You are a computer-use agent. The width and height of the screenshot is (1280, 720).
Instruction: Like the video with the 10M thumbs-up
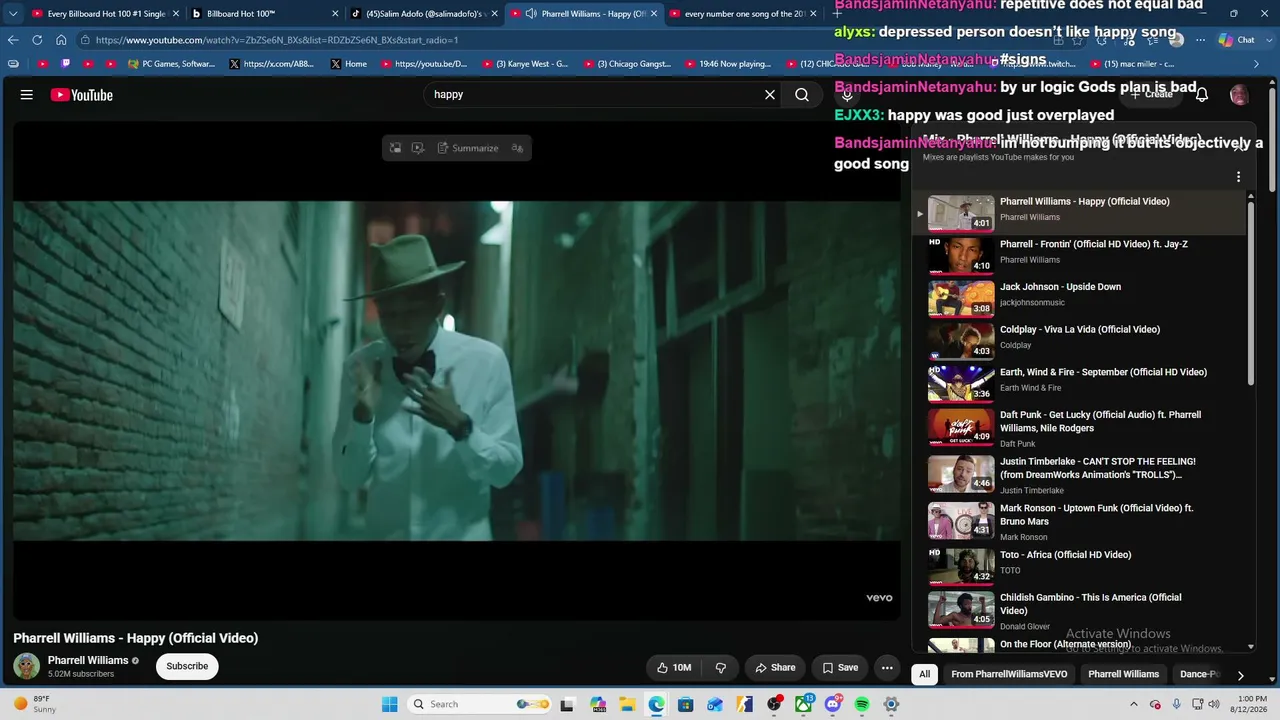[x=674, y=667]
